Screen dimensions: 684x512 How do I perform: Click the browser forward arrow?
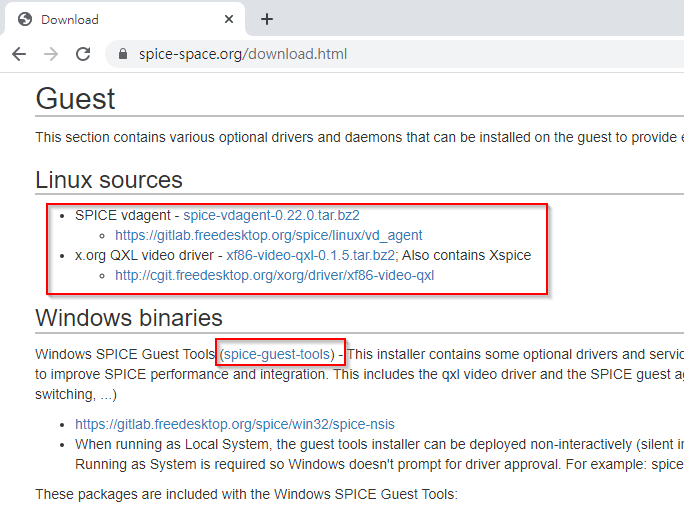pyautogui.click(x=51, y=54)
